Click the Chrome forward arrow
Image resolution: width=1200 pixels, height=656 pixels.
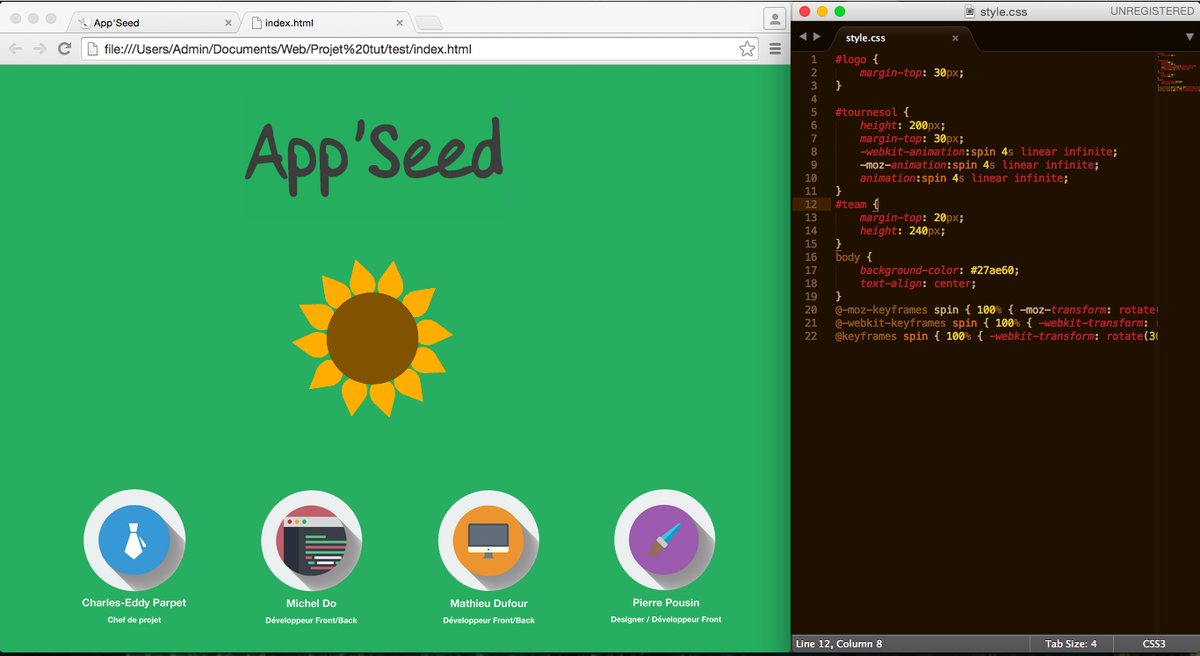40,49
